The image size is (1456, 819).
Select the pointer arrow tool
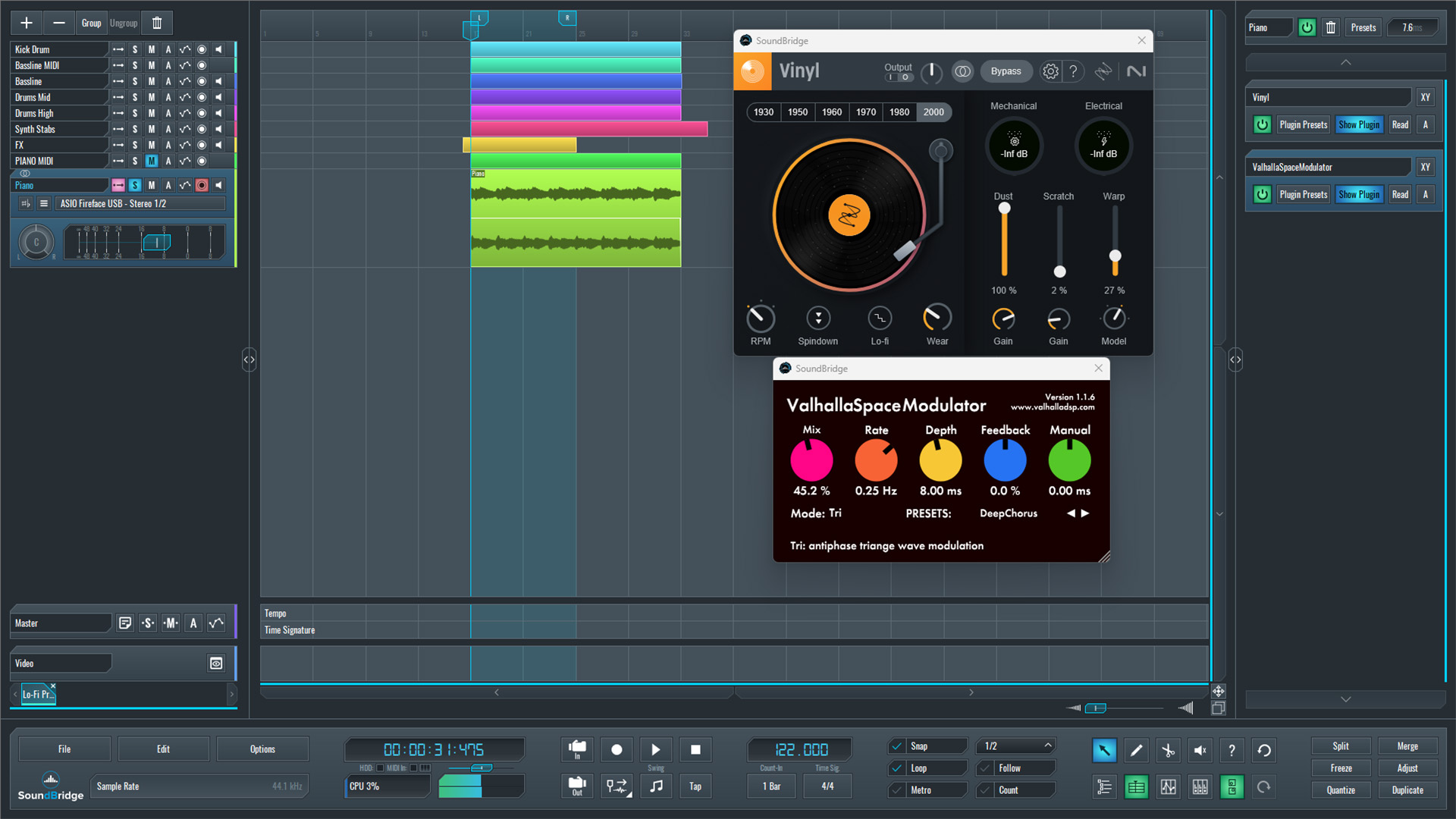click(1104, 750)
